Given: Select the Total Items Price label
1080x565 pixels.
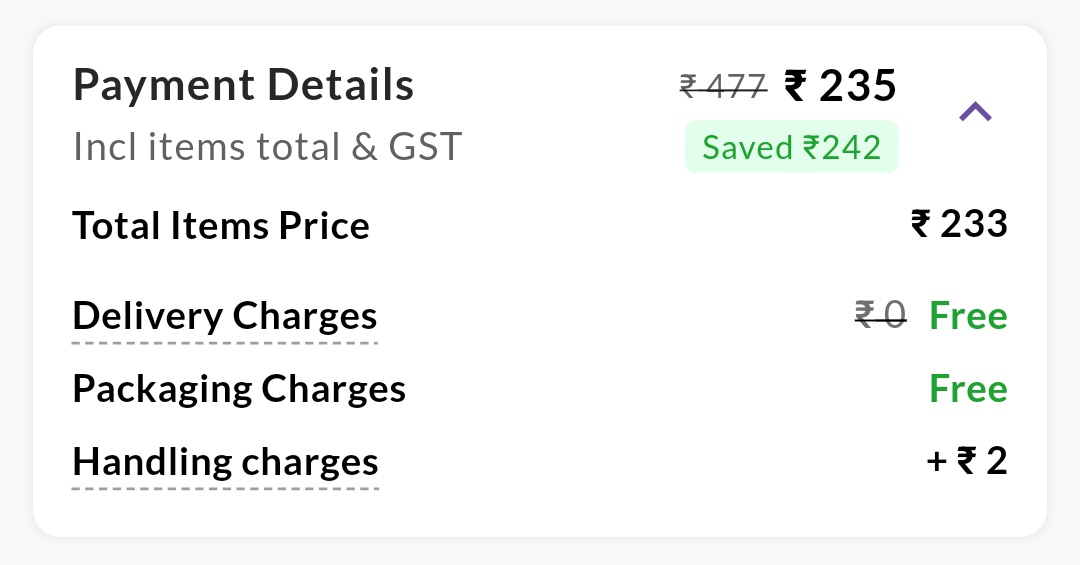Looking at the screenshot, I should point(221,226).
